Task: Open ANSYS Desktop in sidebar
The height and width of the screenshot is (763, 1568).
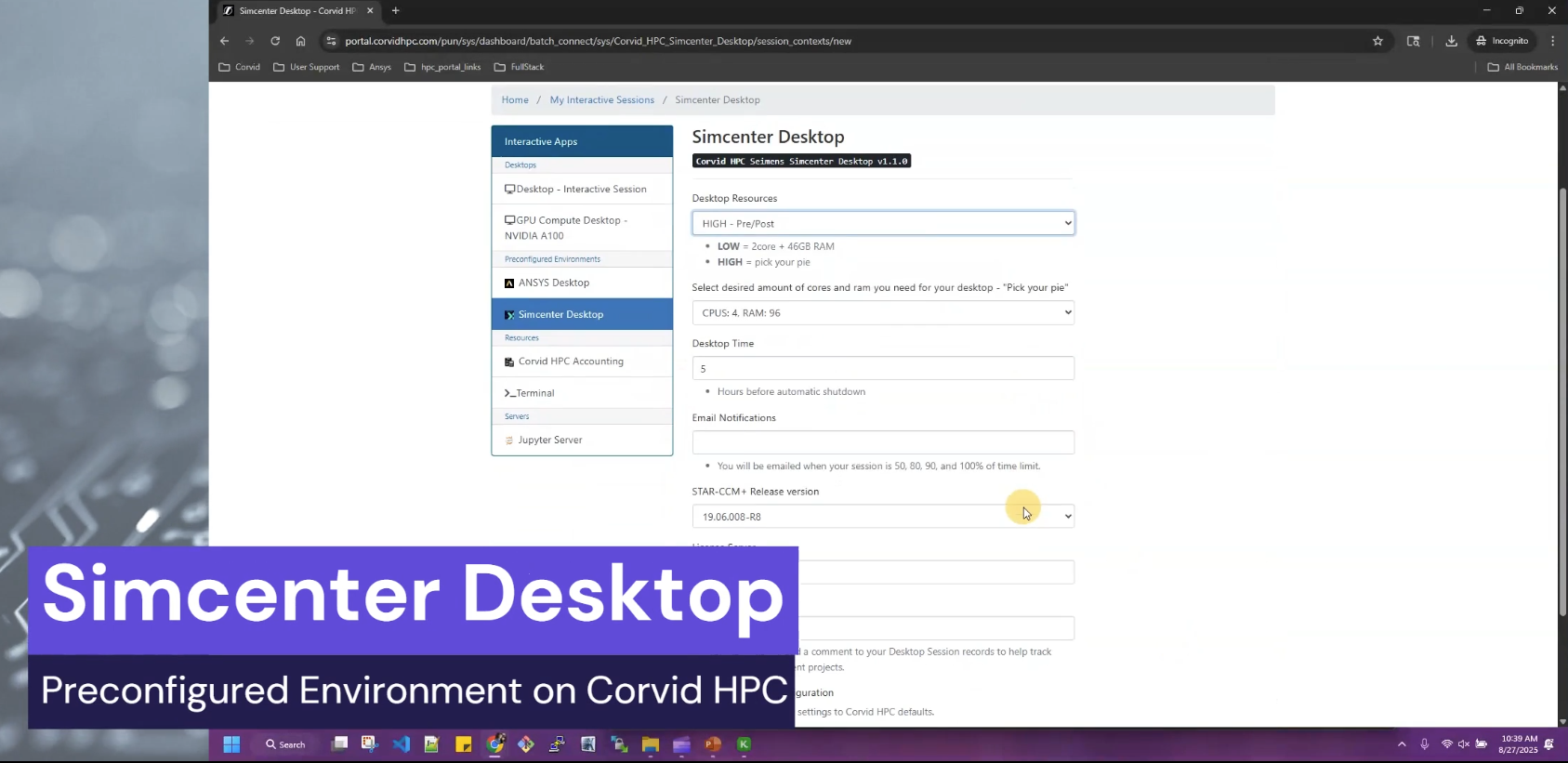Action: tap(582, 283)
